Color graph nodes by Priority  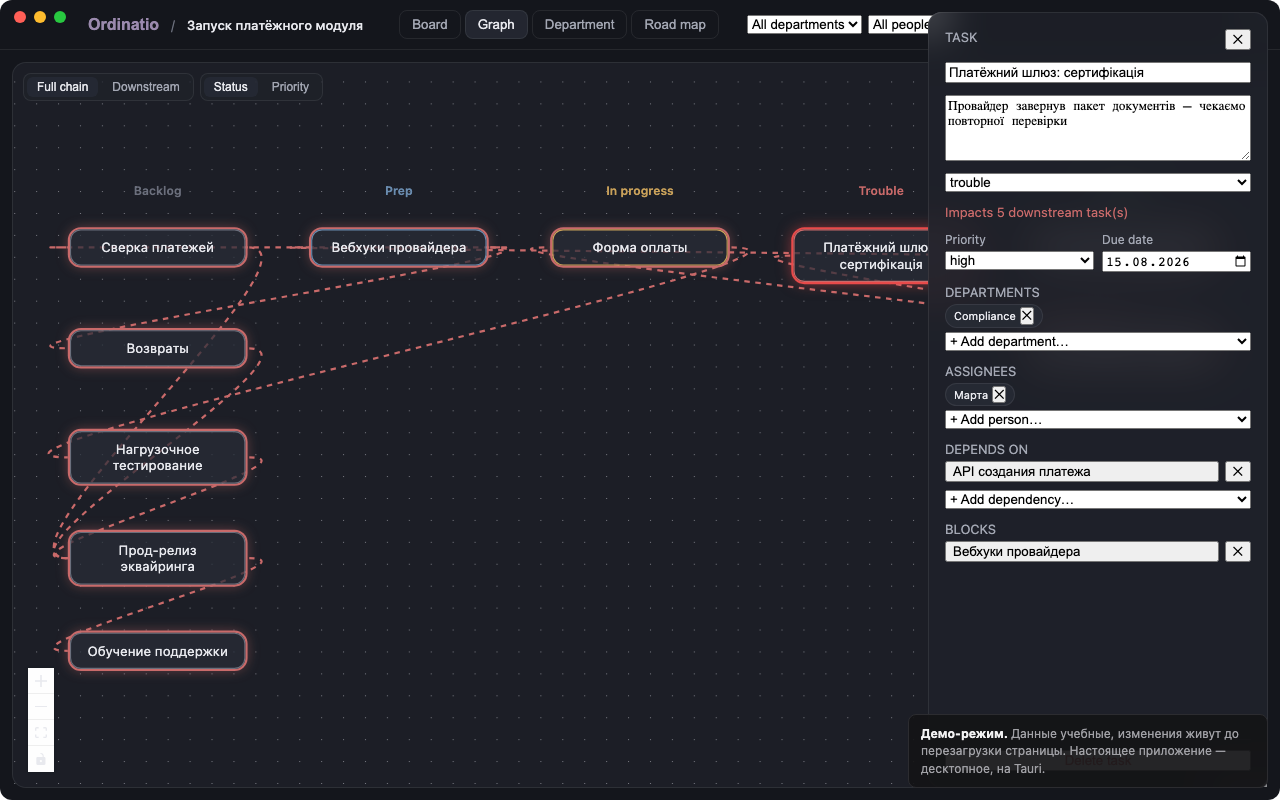click(x=290, y=87)
